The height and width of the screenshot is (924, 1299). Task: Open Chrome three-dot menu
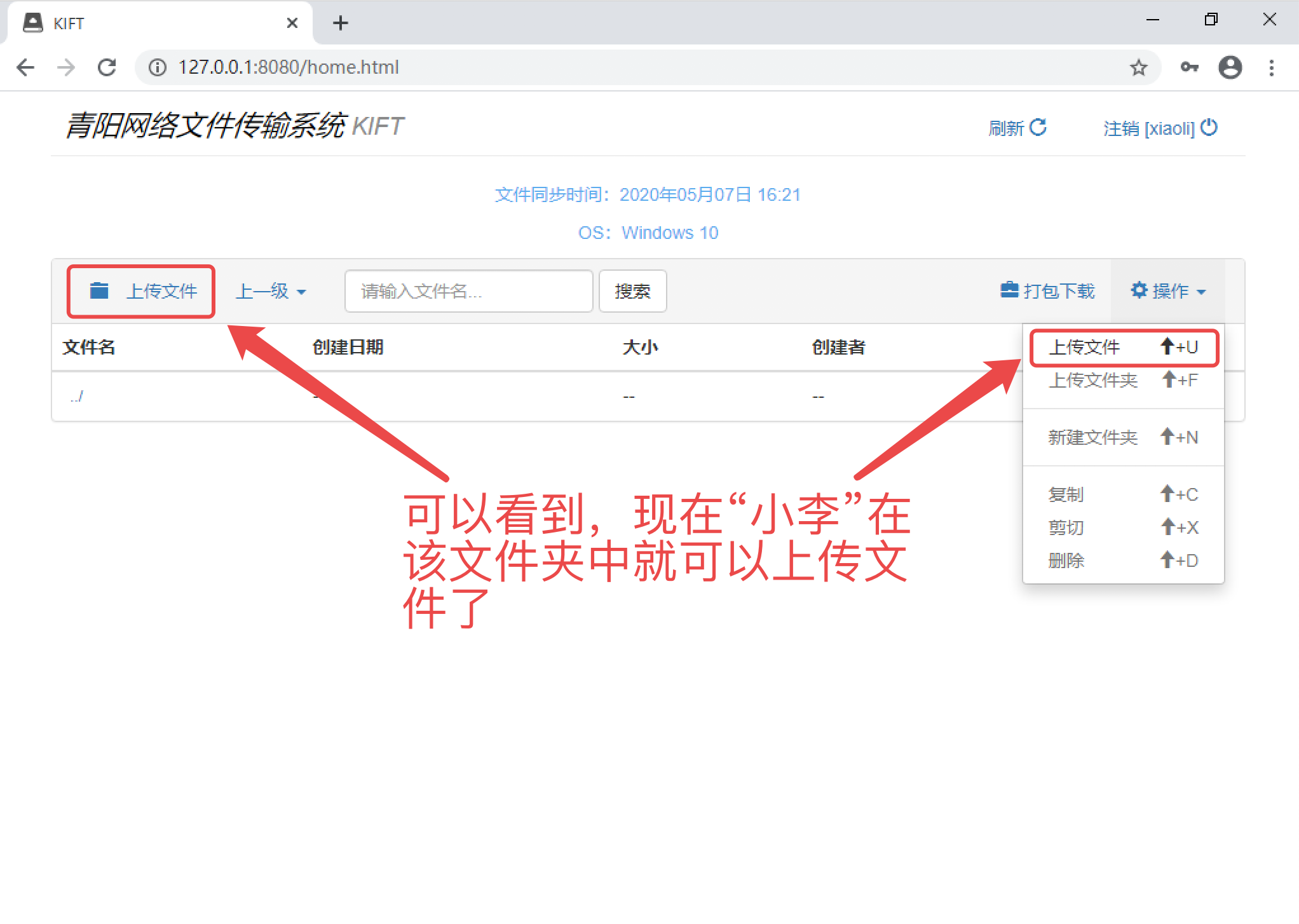point(1271,67)
